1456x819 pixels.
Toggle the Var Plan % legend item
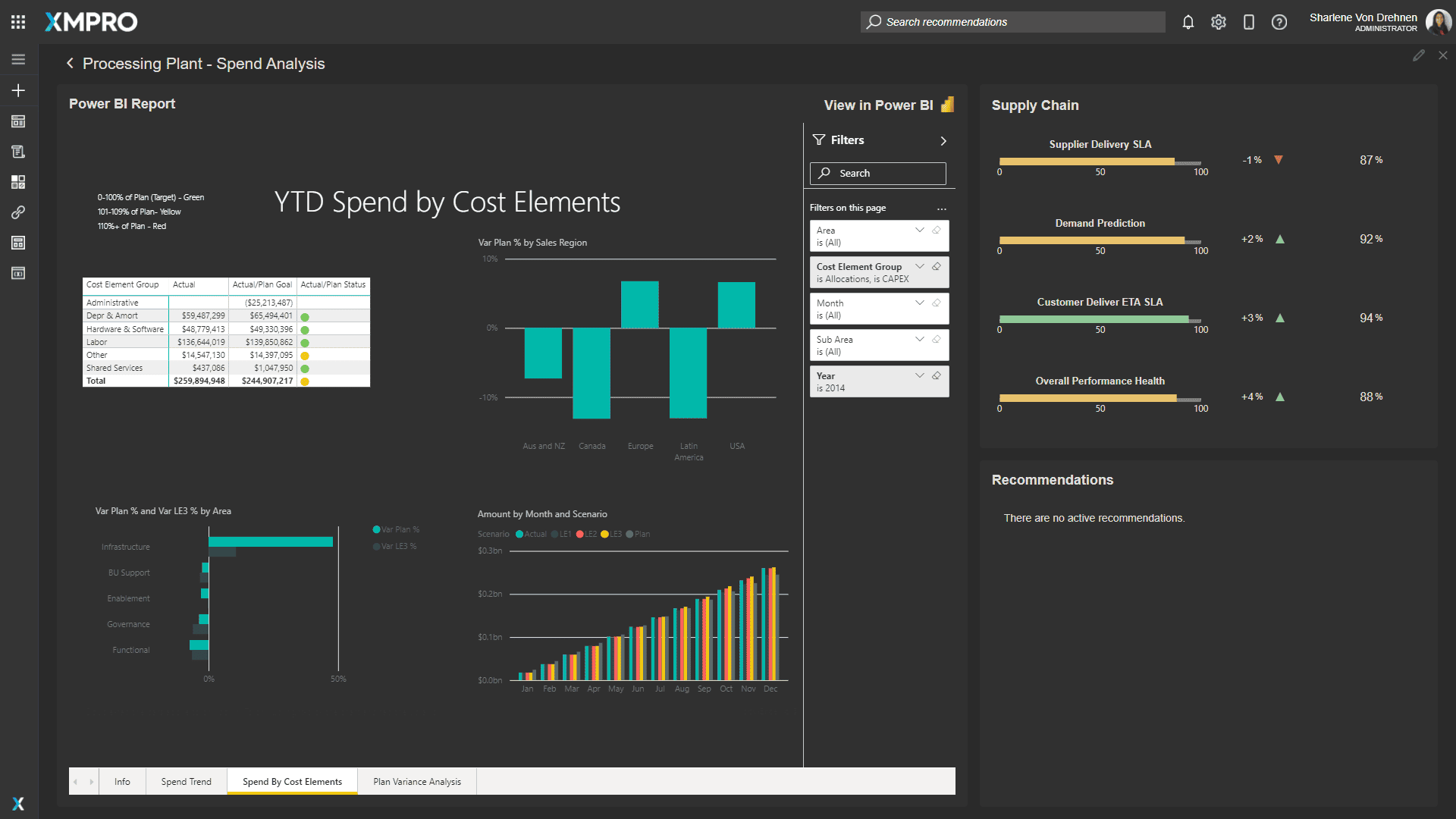click(x=396, y=529)
